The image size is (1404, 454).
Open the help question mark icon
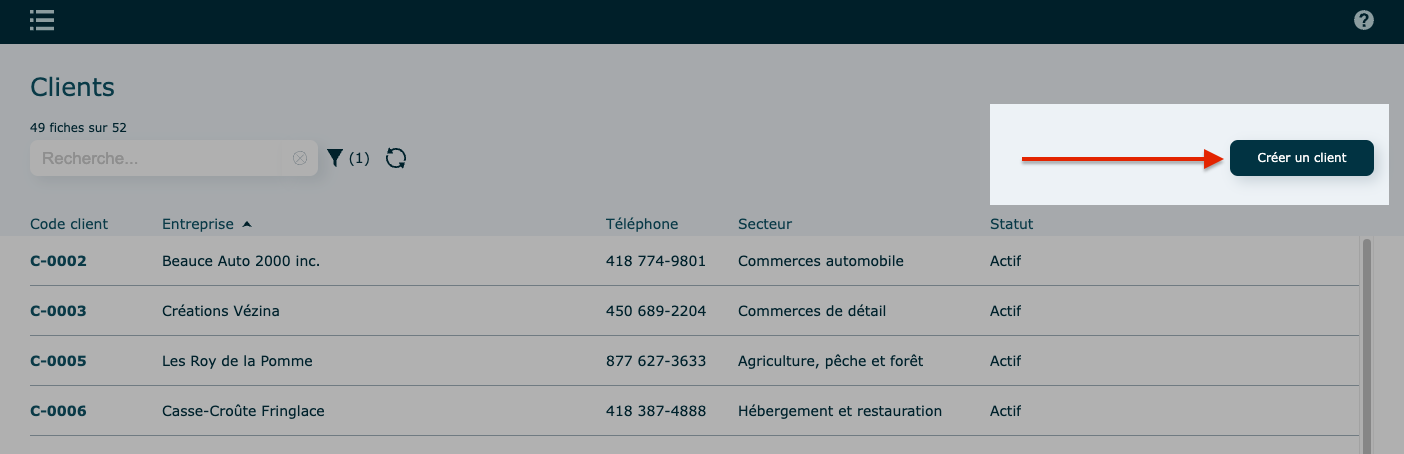pos(1363,20)
